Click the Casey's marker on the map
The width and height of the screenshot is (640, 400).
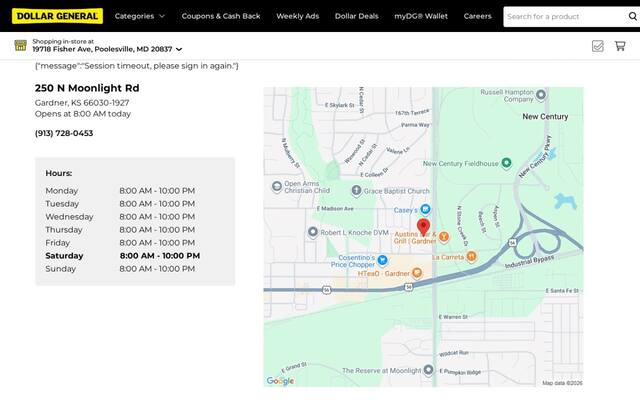point(425,209)
